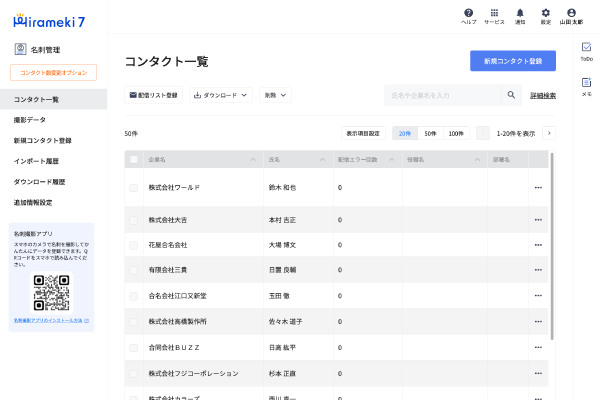Check the 合同会社ＢＵＺＺ row checkbox
600x400 pixels.
pos(134,348)
